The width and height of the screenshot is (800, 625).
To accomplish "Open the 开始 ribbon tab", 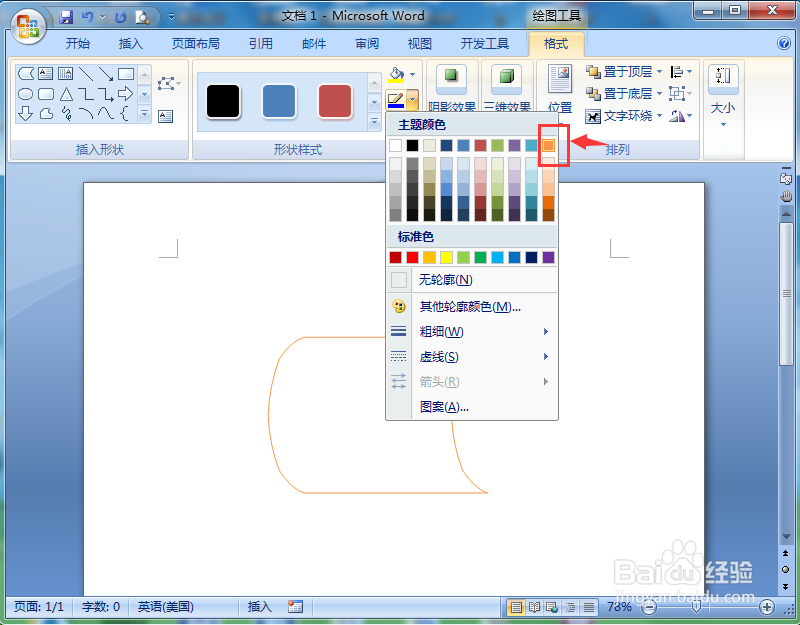I will 78,44.
